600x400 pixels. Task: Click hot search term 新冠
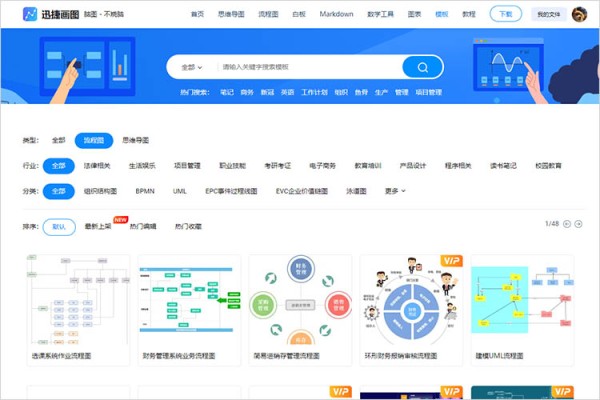(x=267, y=92)
